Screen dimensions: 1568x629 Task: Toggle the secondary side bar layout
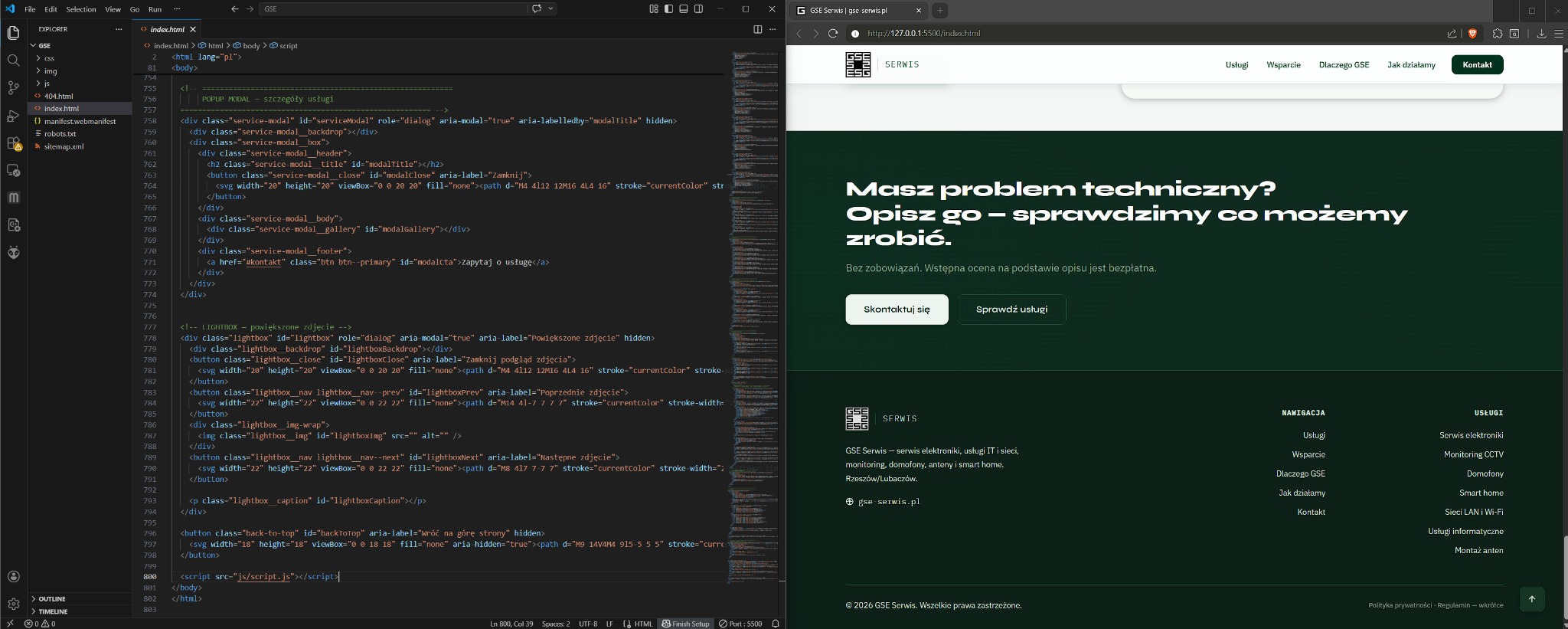[698, 9]
